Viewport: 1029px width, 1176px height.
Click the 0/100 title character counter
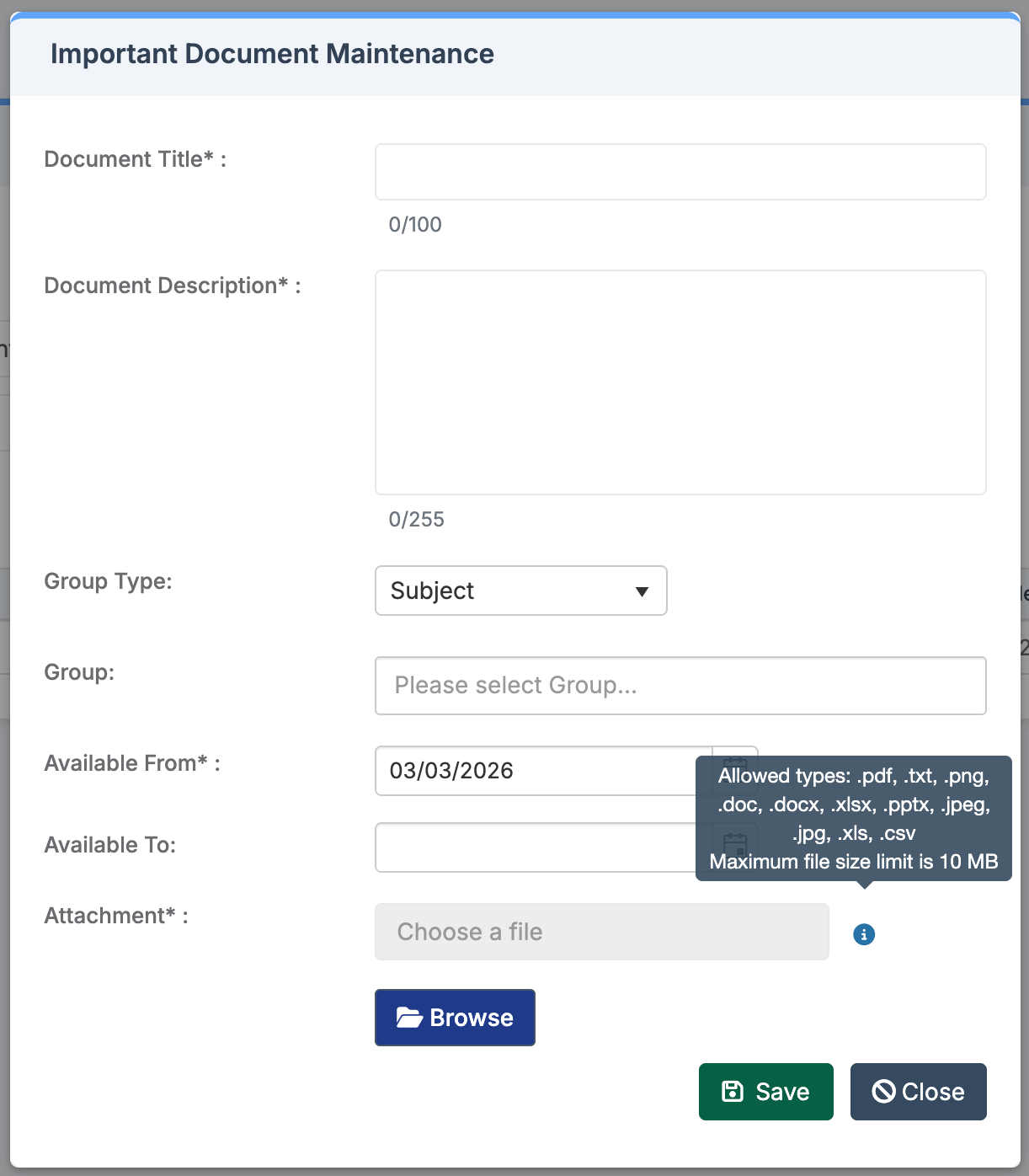coord(415,225)
